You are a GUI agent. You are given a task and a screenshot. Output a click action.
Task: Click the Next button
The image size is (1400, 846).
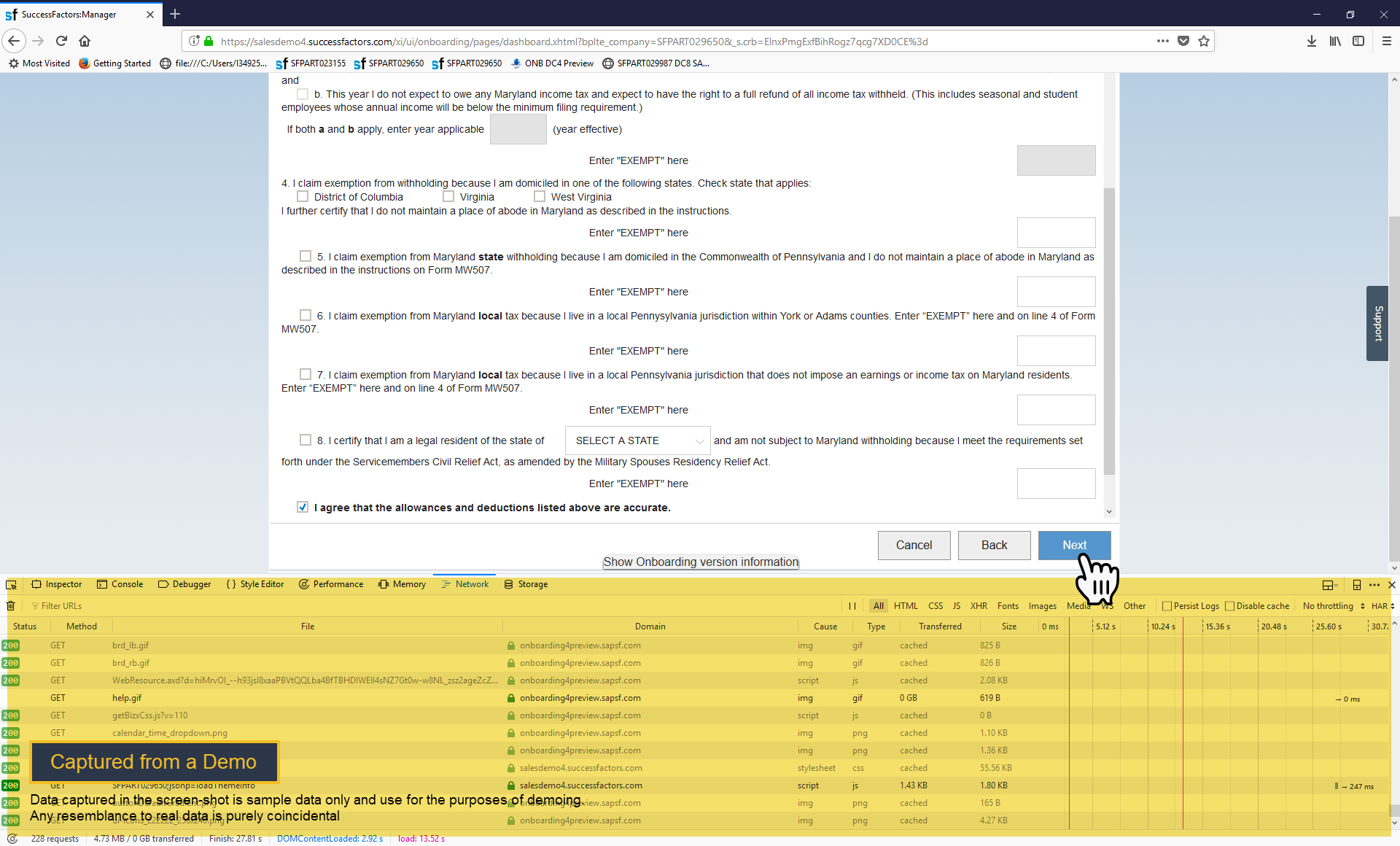[1075, 545]
